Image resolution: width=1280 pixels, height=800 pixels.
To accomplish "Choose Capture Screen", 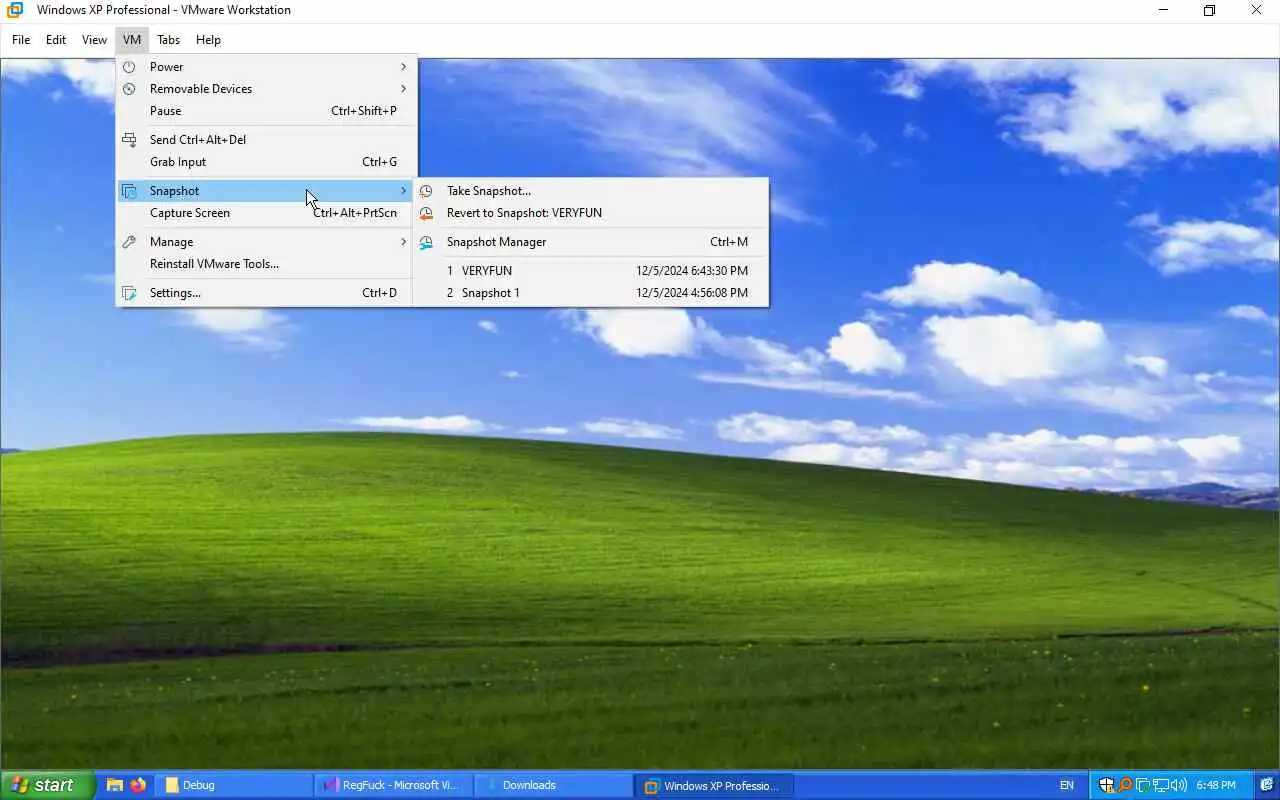I will [x=266, y=213].
